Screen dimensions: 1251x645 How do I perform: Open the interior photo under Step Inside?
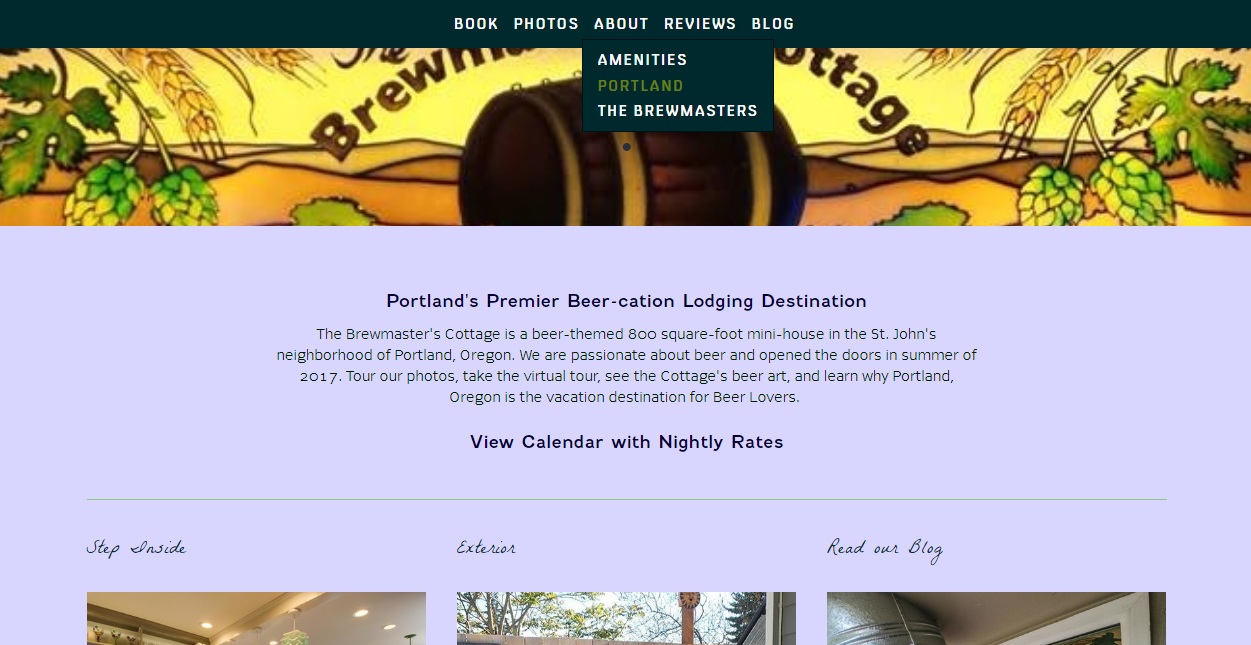[256, 618]
